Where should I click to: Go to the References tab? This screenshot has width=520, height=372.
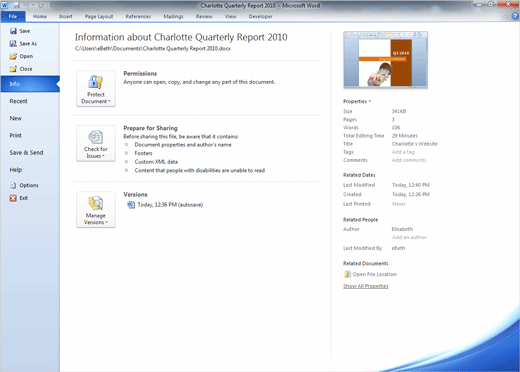[138, 16]
